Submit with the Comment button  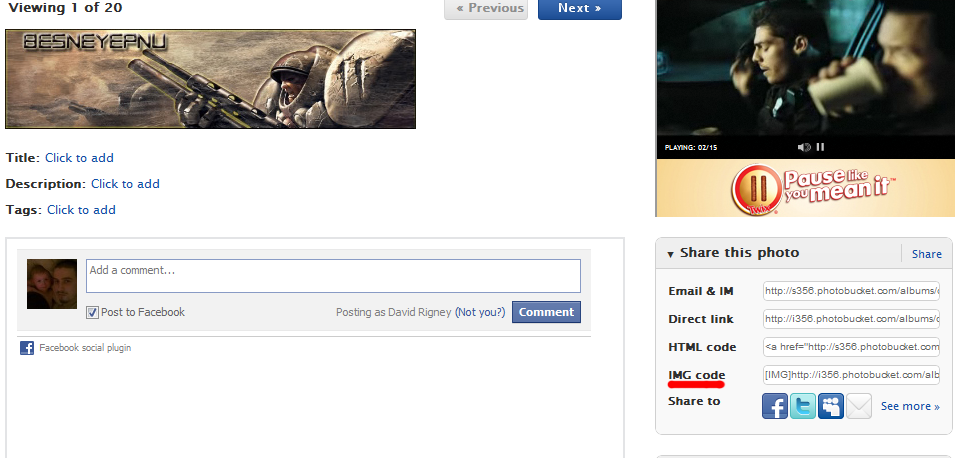[546, 312]
